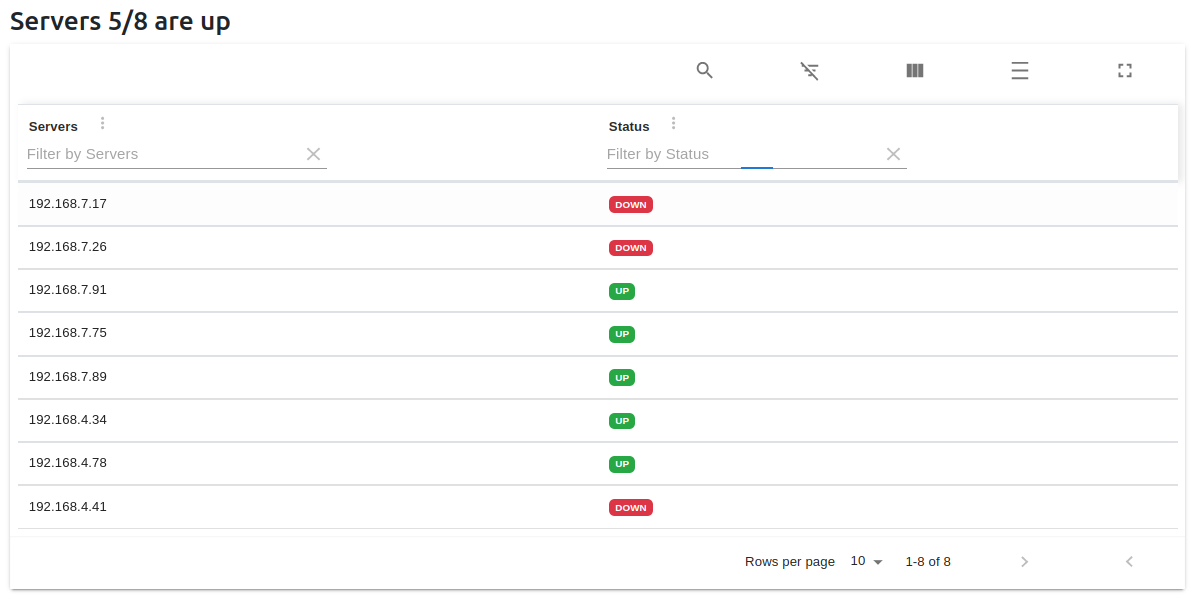Viewport: 1197px width, 599px height.
Task: Click DOWN badge for 192.168.4.41
Action: (x=631, y=507)
